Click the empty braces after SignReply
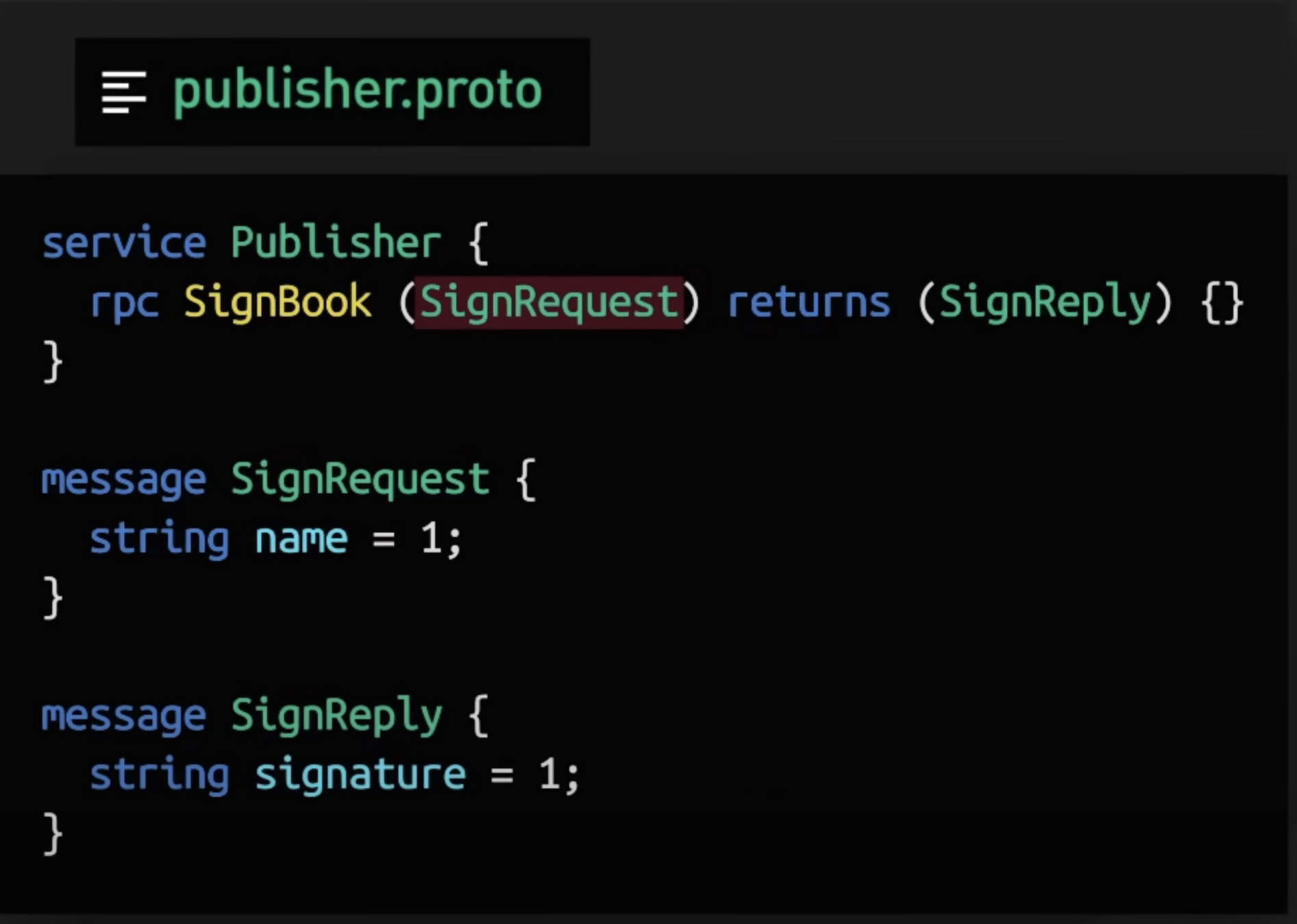Screen dimensions: 1297x924 (1222, 302)
